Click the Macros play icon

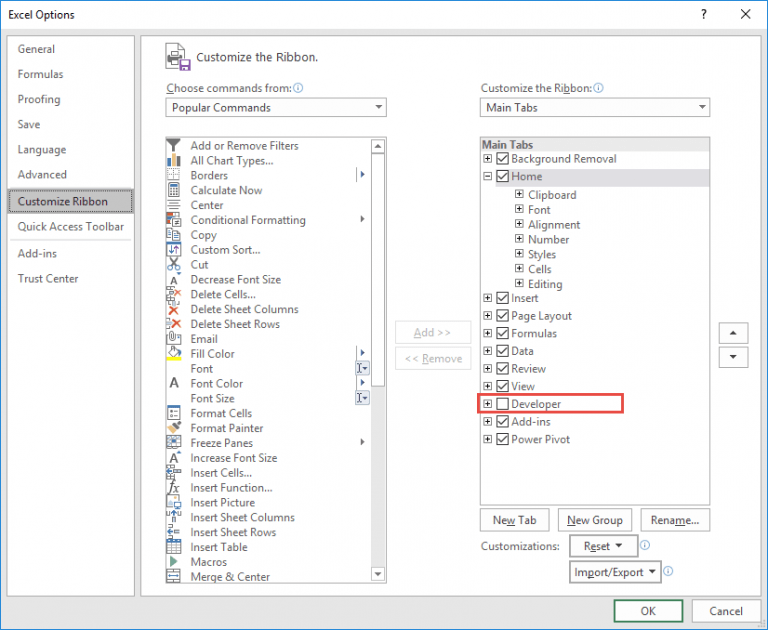click(x=173, y=561)
